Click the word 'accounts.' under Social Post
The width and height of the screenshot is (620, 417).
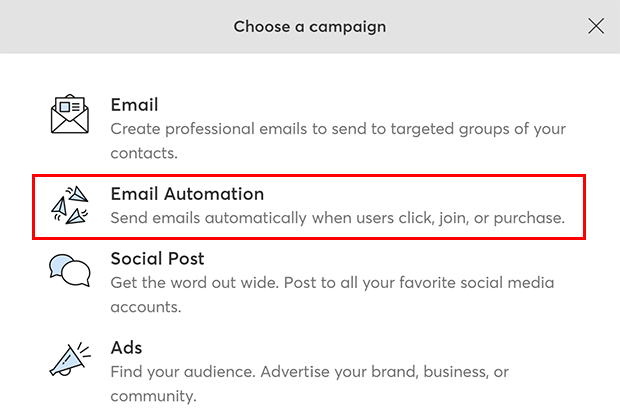pyautogui.click(x=146, y=307)
